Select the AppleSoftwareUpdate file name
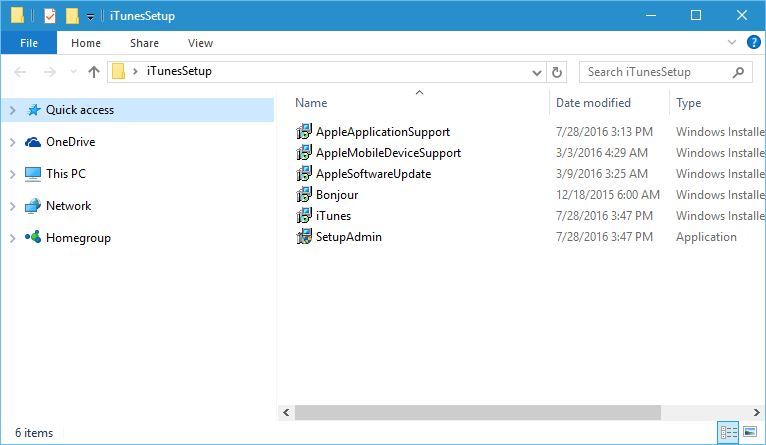766x445 pixels. 373,174
